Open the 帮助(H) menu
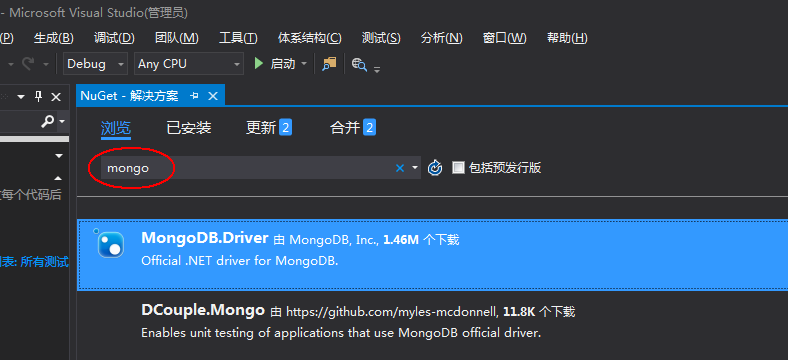The width and height of the screenshot is (788, 360). [x=567, y=38]
